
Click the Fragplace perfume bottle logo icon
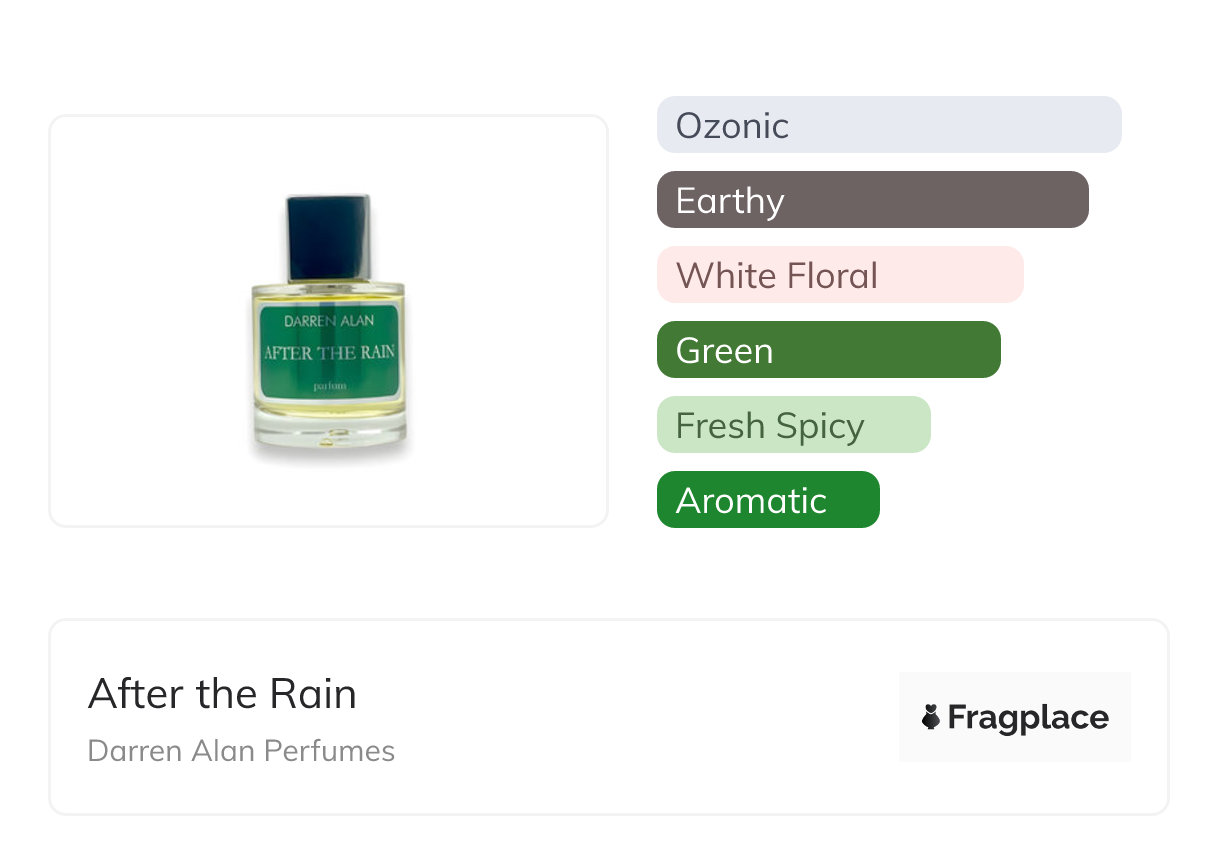pos(931,717)
